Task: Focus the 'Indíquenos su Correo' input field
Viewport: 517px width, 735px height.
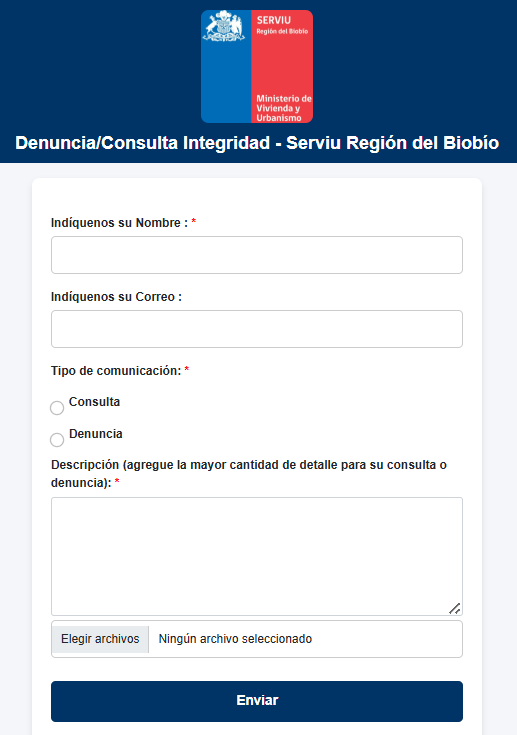Action: click(257, 329)
